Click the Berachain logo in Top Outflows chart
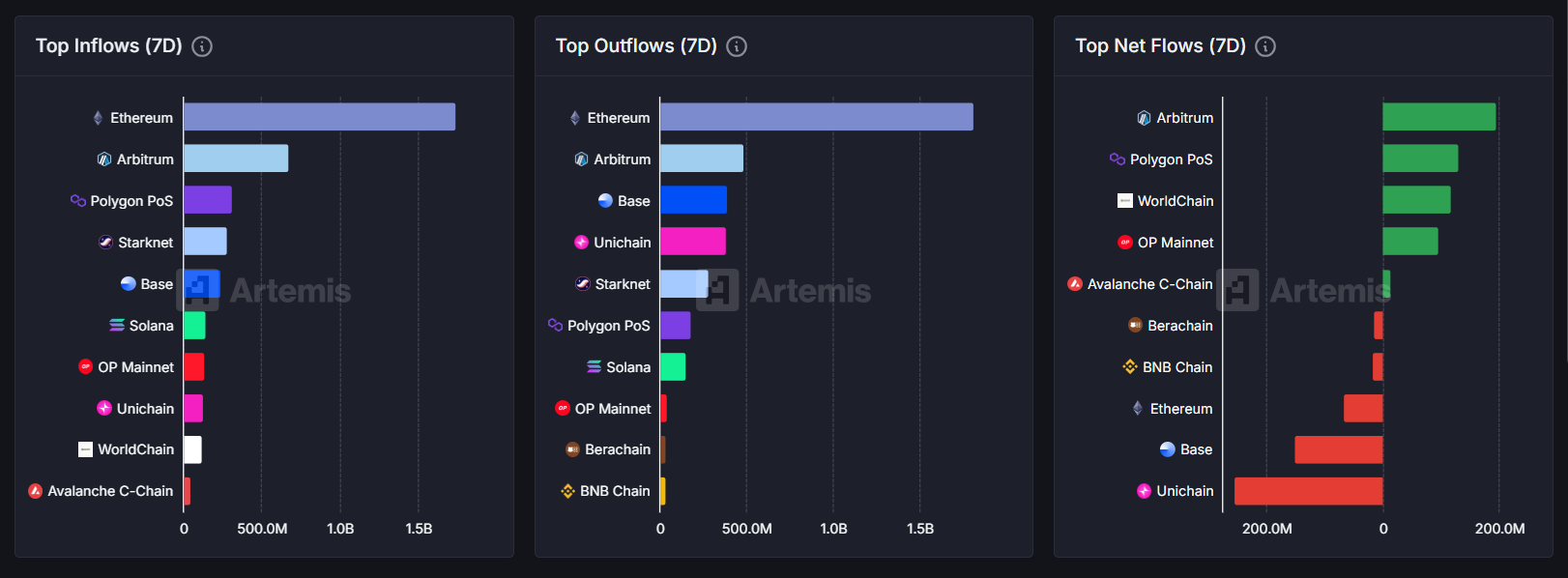The width and height of the screenshot is (1568, 578). 572,449
